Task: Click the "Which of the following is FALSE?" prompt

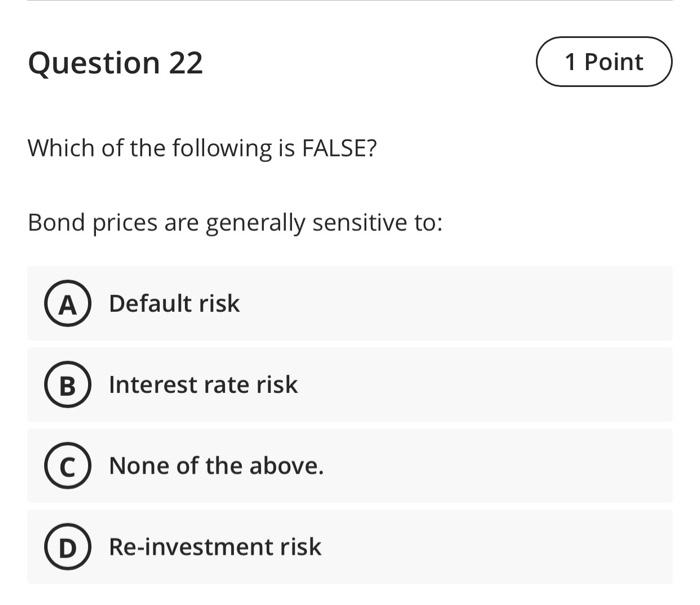Action: tap(202, 149)
